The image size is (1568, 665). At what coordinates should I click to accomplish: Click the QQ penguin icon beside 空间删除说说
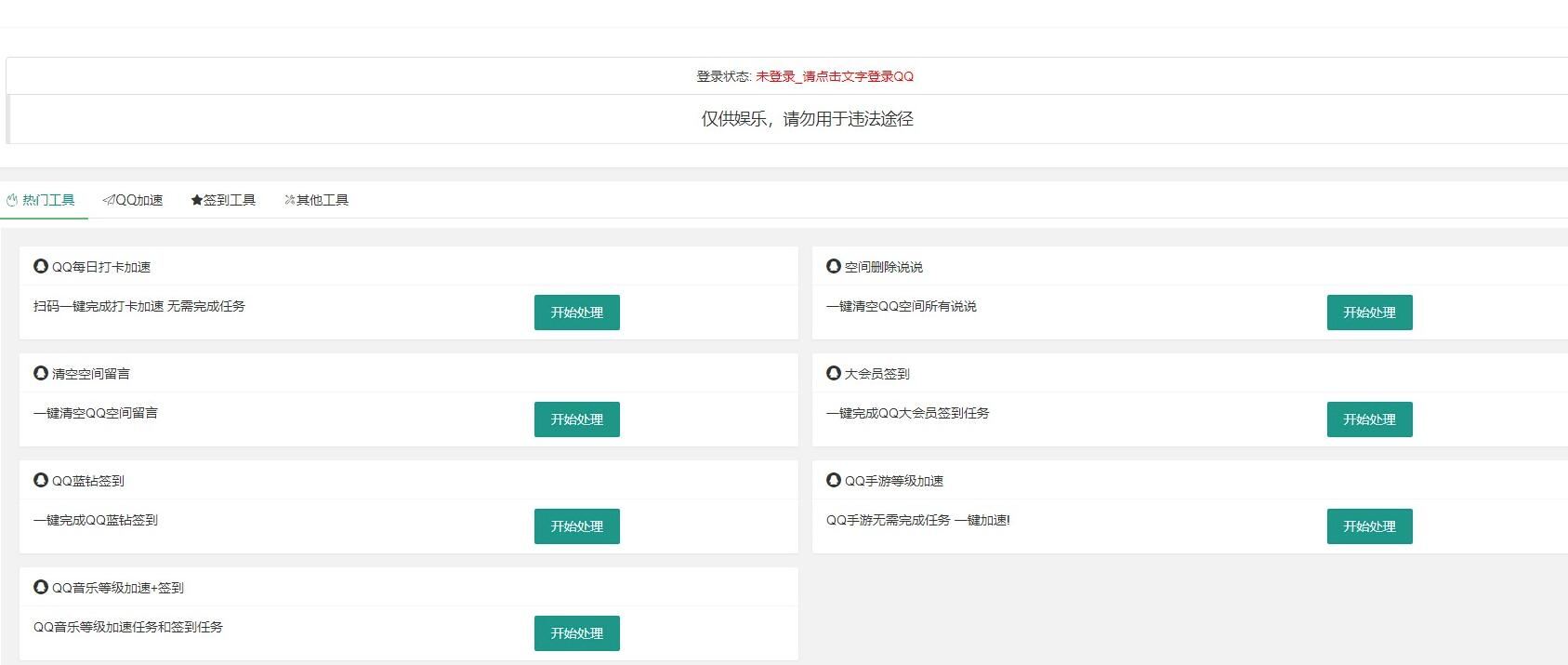[x=834, y=266]
